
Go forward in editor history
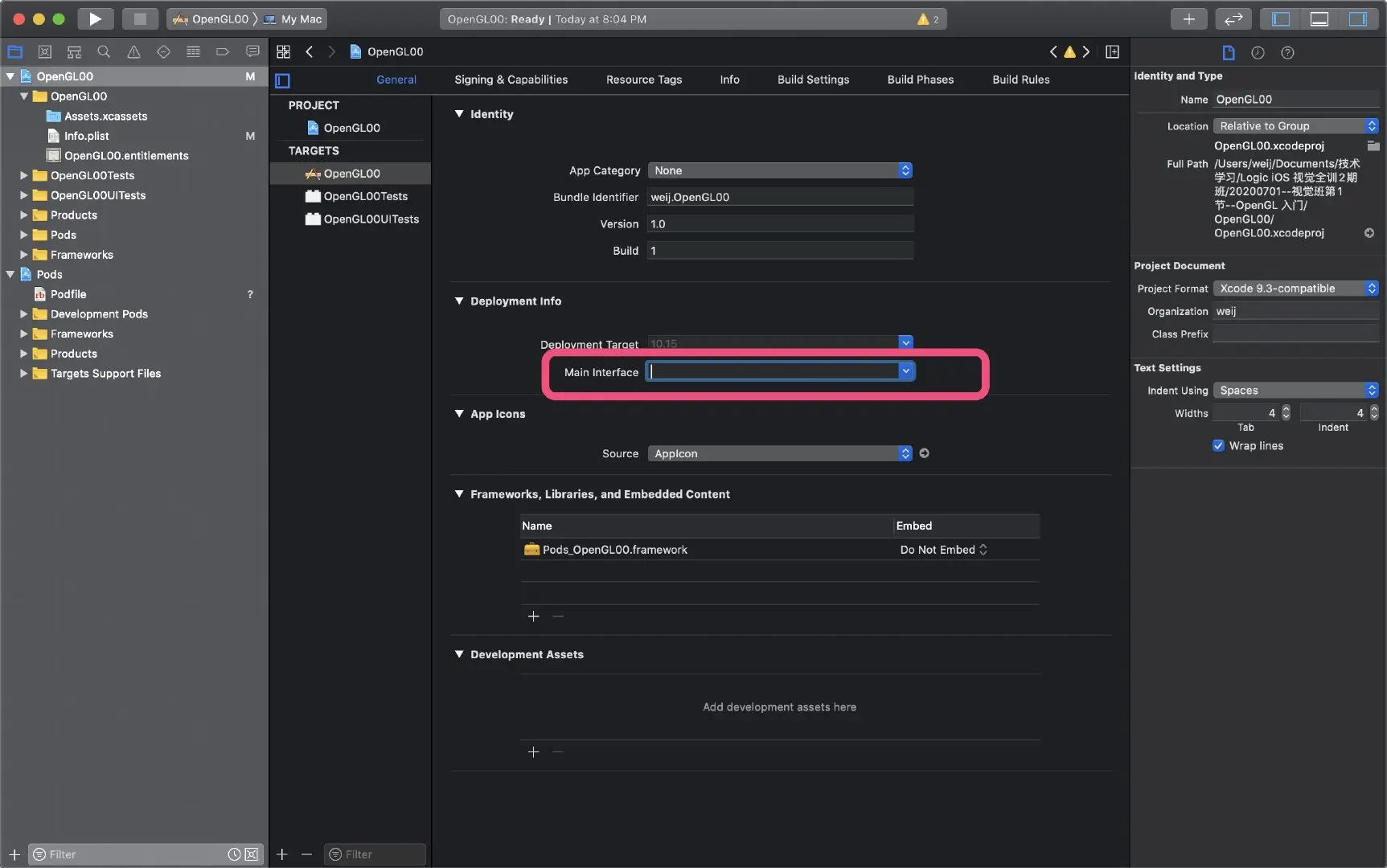[331, 51]
